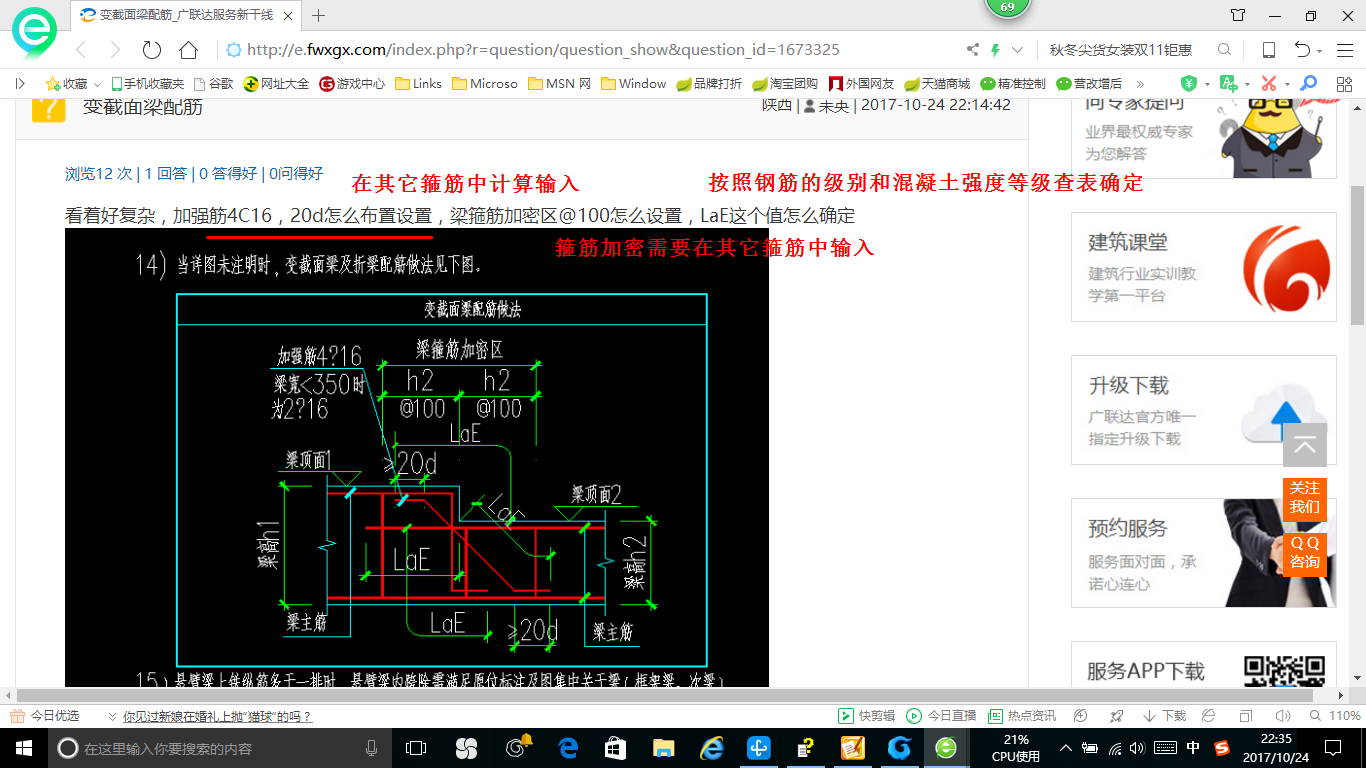The image size is (1366, 768).
Task: Open the 营改增后 bookmark
Action: pyautogui.click(x=1089, y=84)
